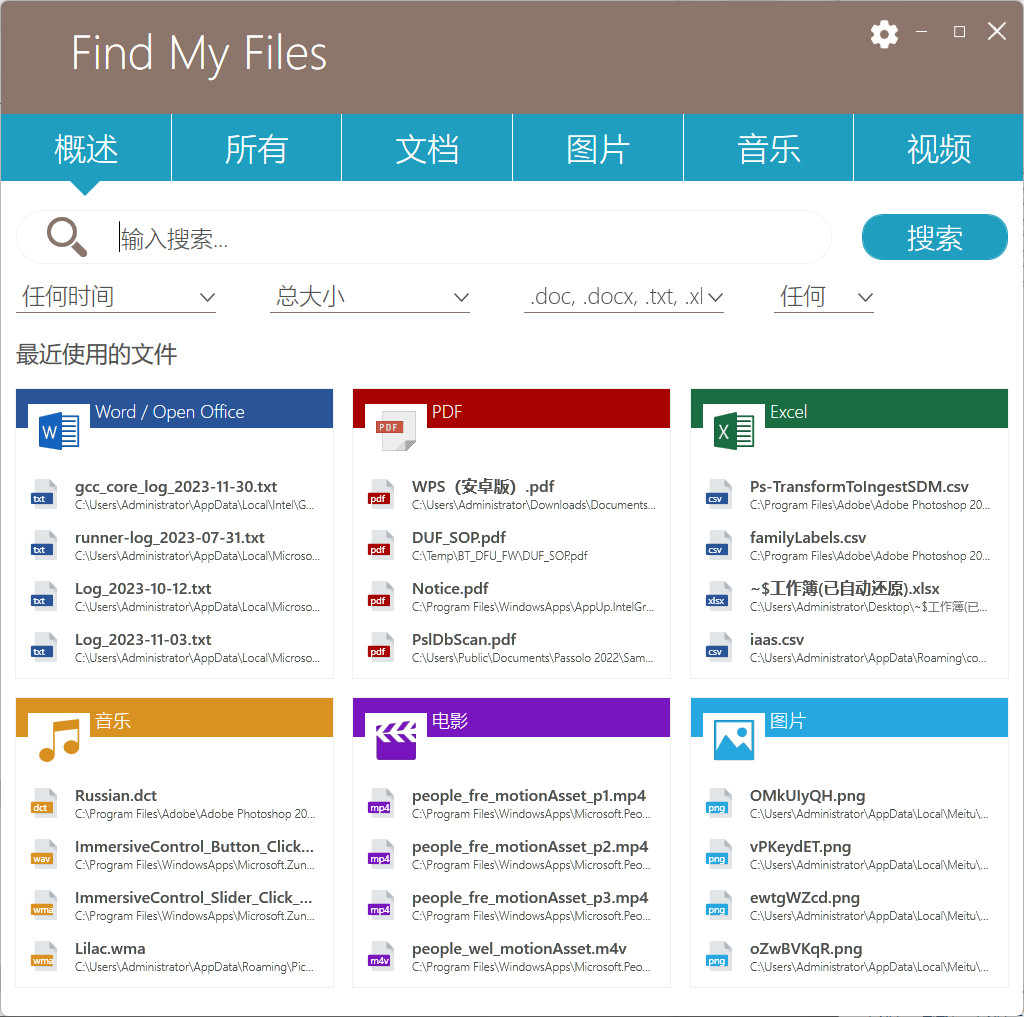1024x1017 pixels.
Task: Switch to the 音乐 music tab
Action: click(x=768, y=148)
